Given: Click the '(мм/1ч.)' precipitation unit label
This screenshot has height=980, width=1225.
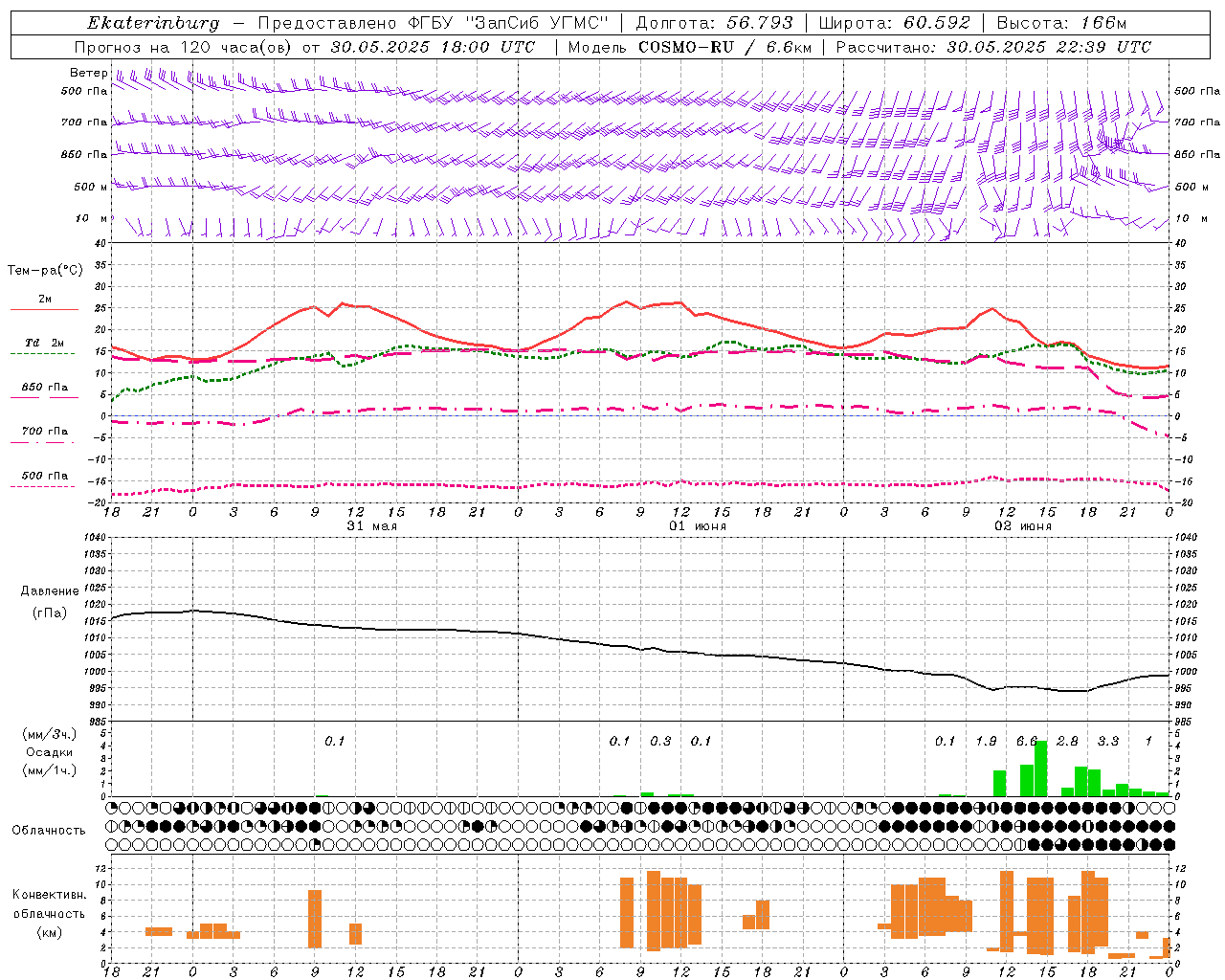Looking at the screenshot, I should pyautogui.click(x=50, y=770).
